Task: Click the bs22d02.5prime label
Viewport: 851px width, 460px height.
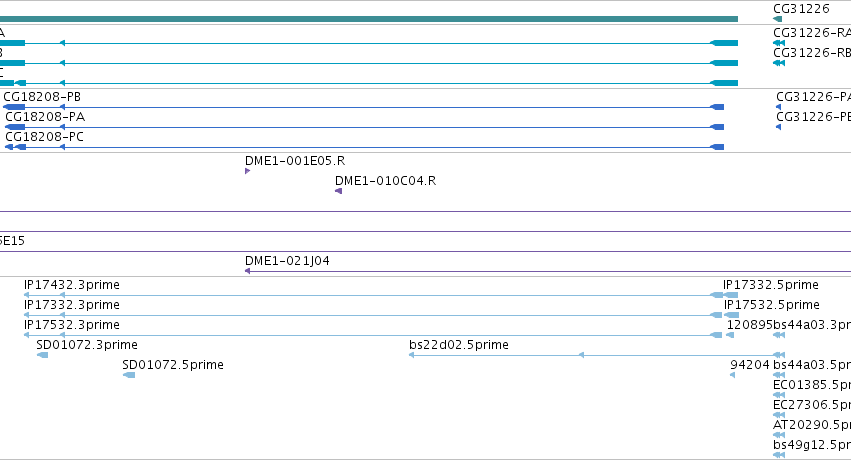Action: [459, 345]
